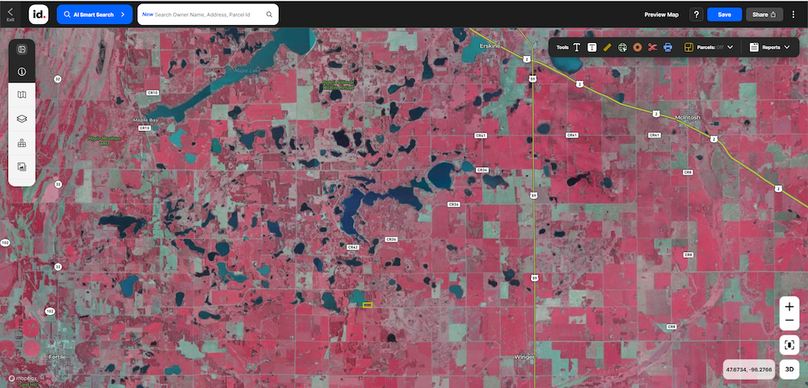Open the info circle icon in sidebar

point(22,72)
